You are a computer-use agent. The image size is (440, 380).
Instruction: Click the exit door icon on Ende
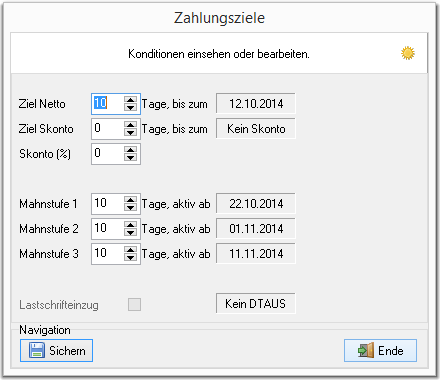point(366,351)
